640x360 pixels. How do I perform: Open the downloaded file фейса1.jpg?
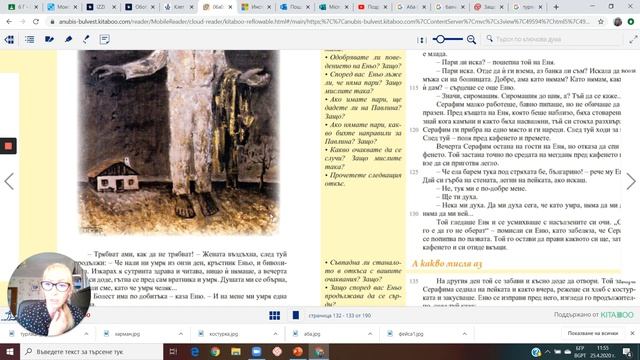click(x=411, y=334)
